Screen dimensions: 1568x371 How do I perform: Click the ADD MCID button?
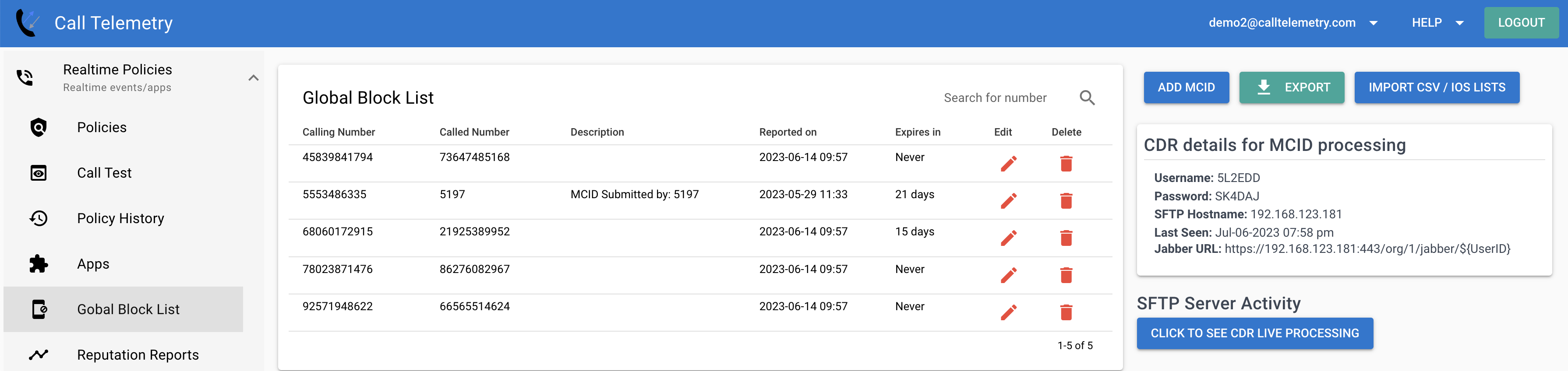point(1186,87)
